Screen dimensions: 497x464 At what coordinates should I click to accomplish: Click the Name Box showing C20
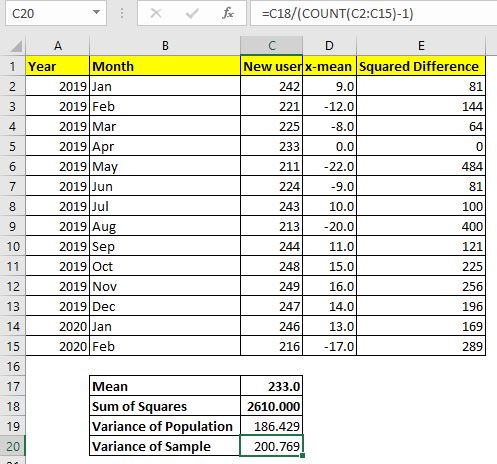coord(56,13)
